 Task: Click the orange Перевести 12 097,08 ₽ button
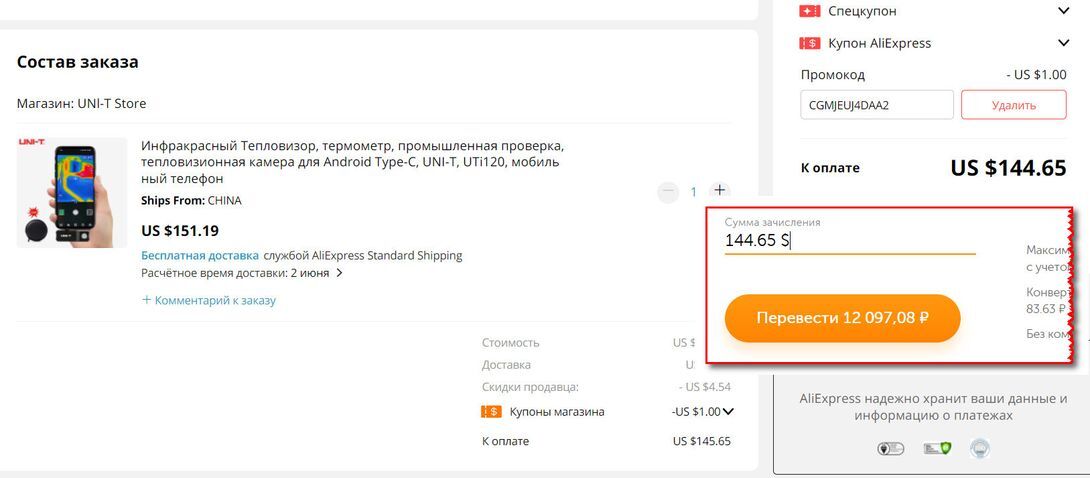click(x=842, y=318)
